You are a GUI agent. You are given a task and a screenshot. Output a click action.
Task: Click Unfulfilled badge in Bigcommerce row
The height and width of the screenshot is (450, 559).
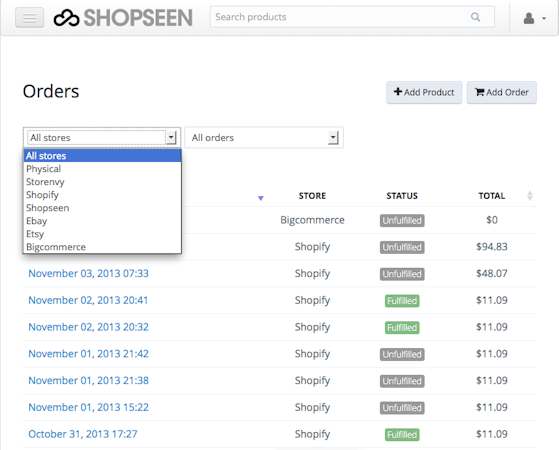(x=402, y=221)
